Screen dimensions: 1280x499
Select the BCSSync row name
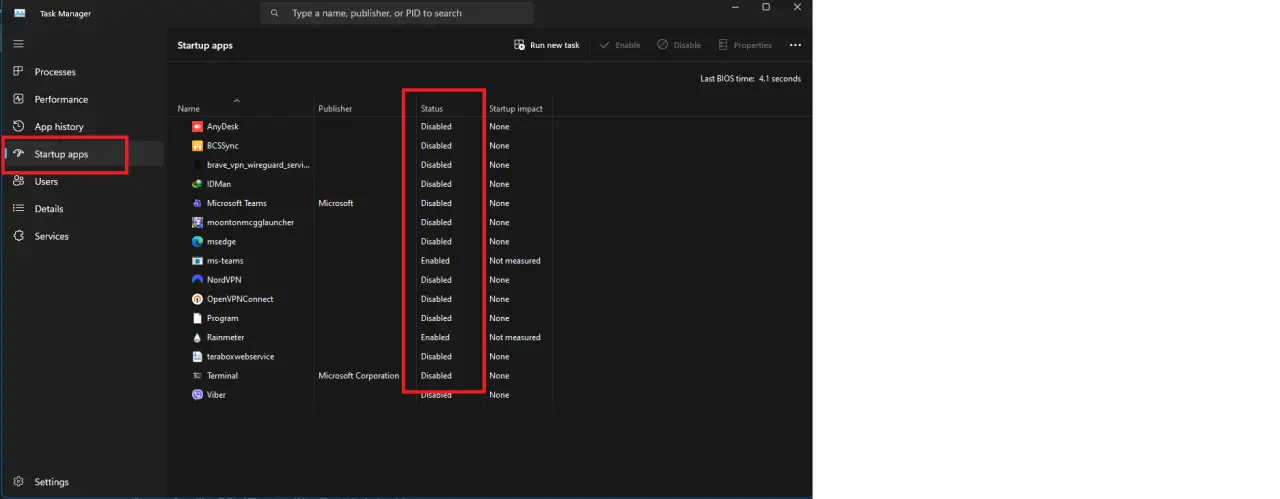pos(224,145)
